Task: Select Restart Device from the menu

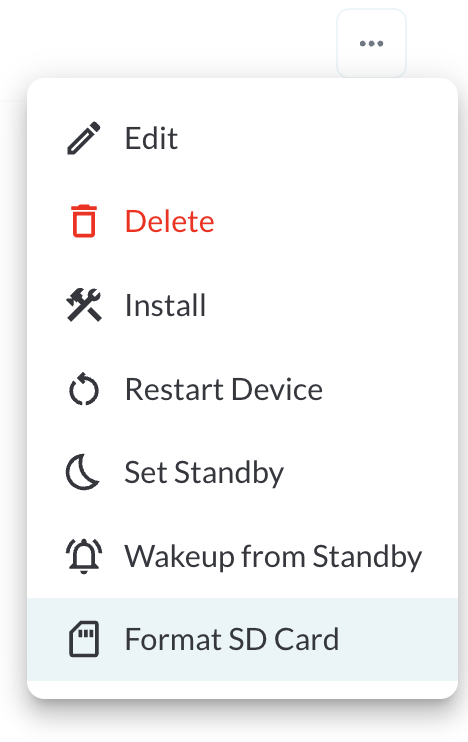Action: 242,389
